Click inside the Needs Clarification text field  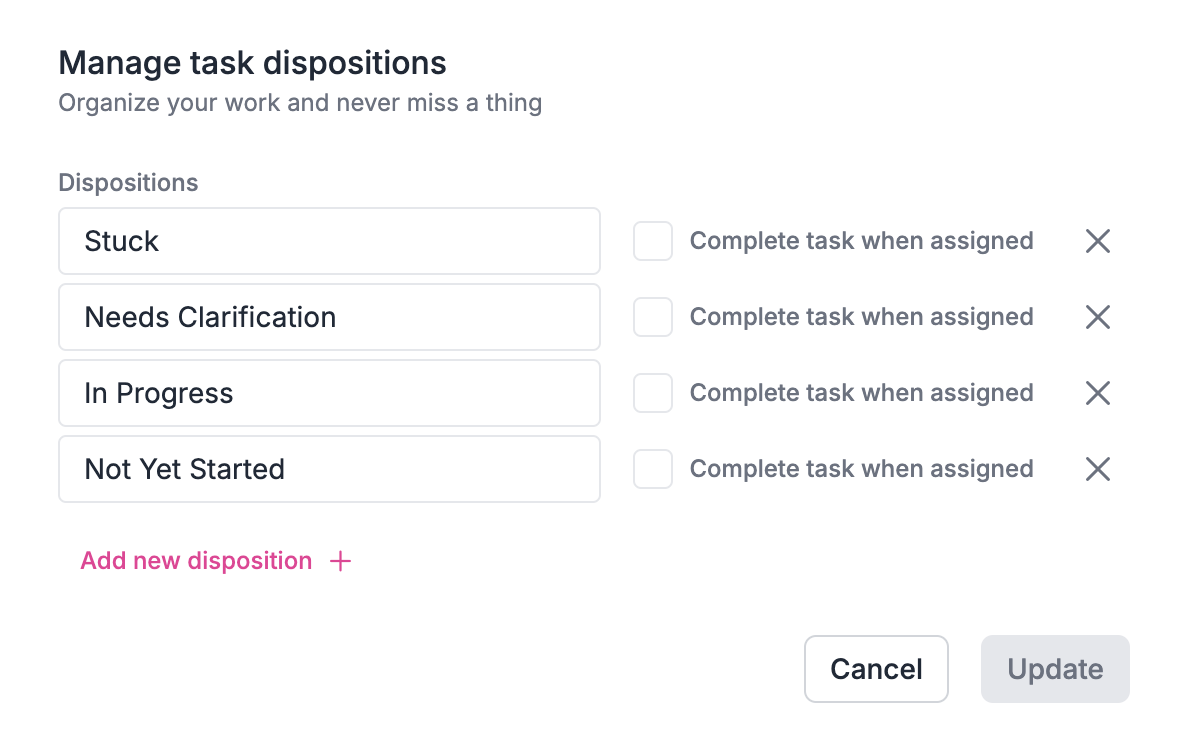pos(330,317)
